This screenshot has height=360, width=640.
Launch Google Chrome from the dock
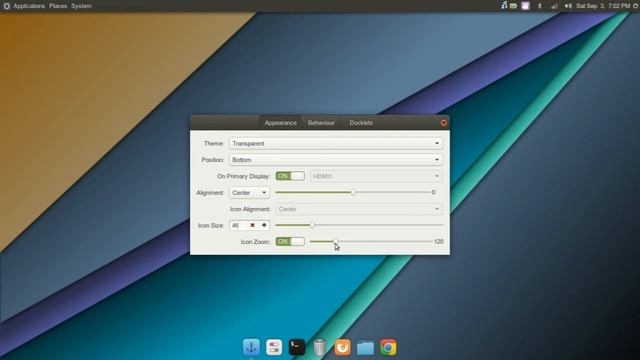388,347
